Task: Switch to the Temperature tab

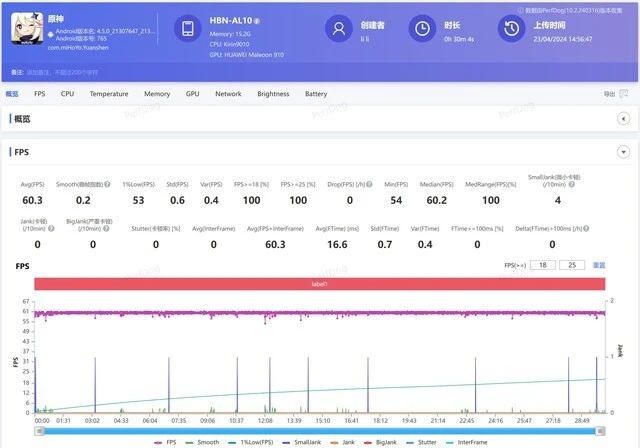Action: 108,94
